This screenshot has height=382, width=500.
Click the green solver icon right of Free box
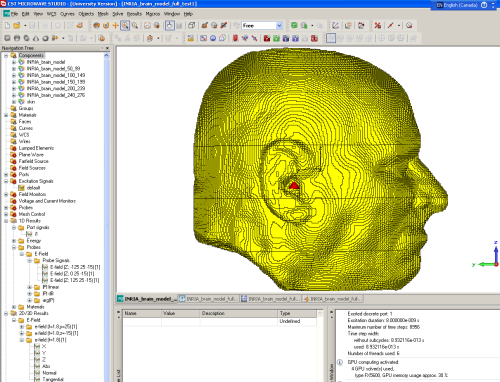point(294,25)
